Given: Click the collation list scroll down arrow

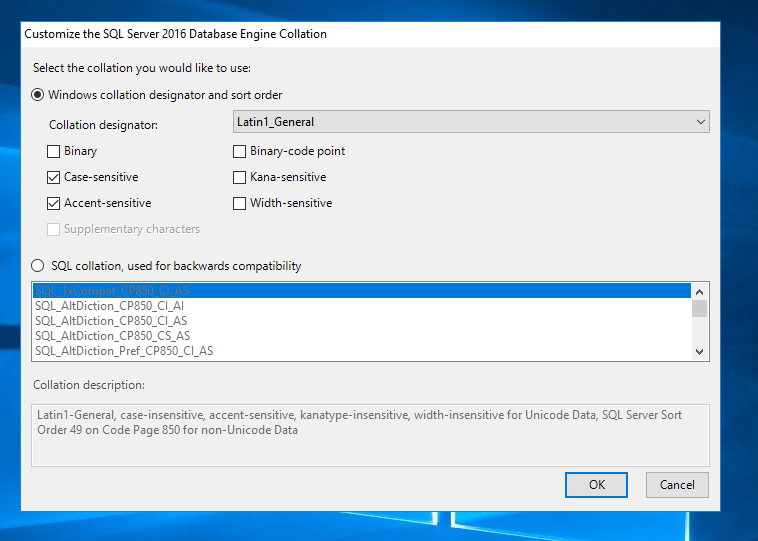Looking at the screenshot, I should point(700,351).
